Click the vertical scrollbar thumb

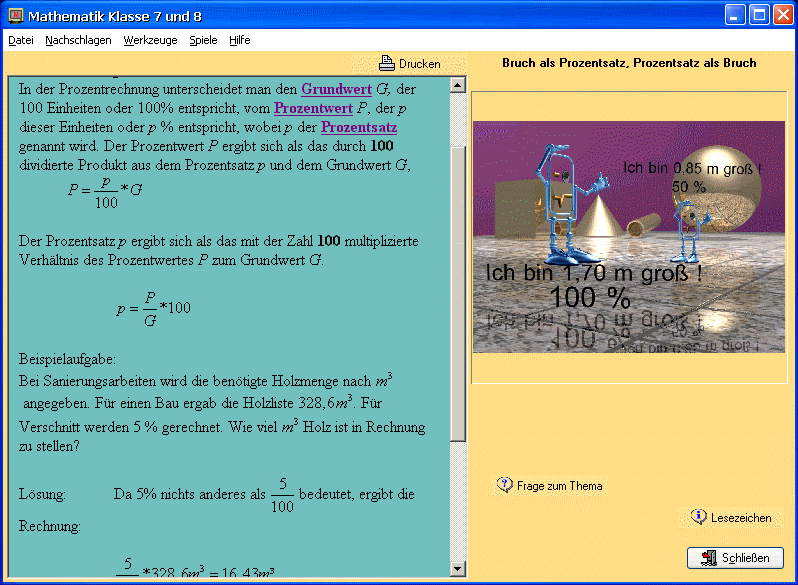(x=458, y=290)
